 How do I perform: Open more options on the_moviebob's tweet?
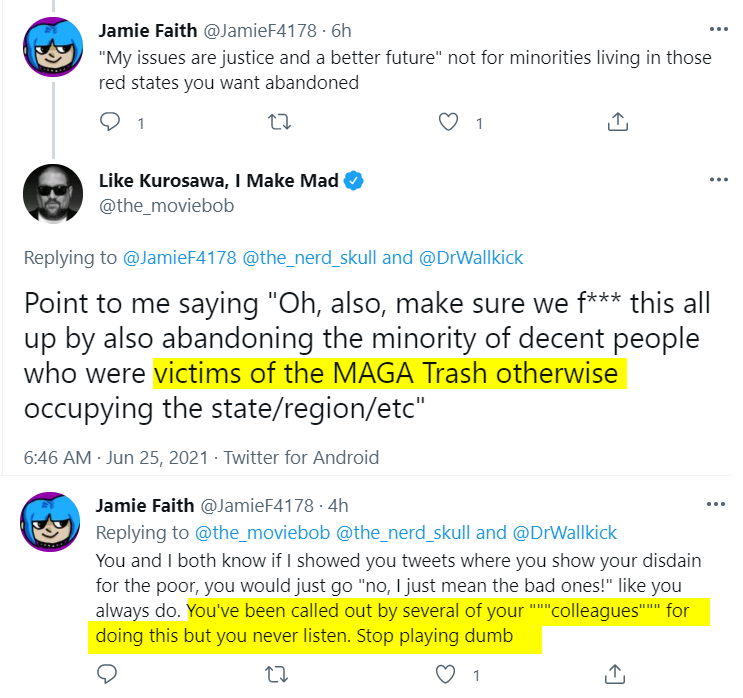pyautogui.click(x=718, y=180)
